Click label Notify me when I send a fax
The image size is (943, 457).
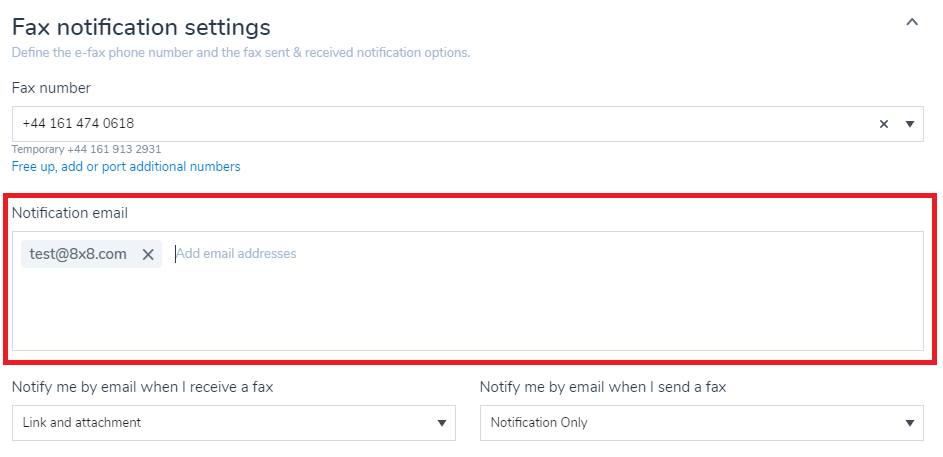pyautogui.click(x=603, y=387)
